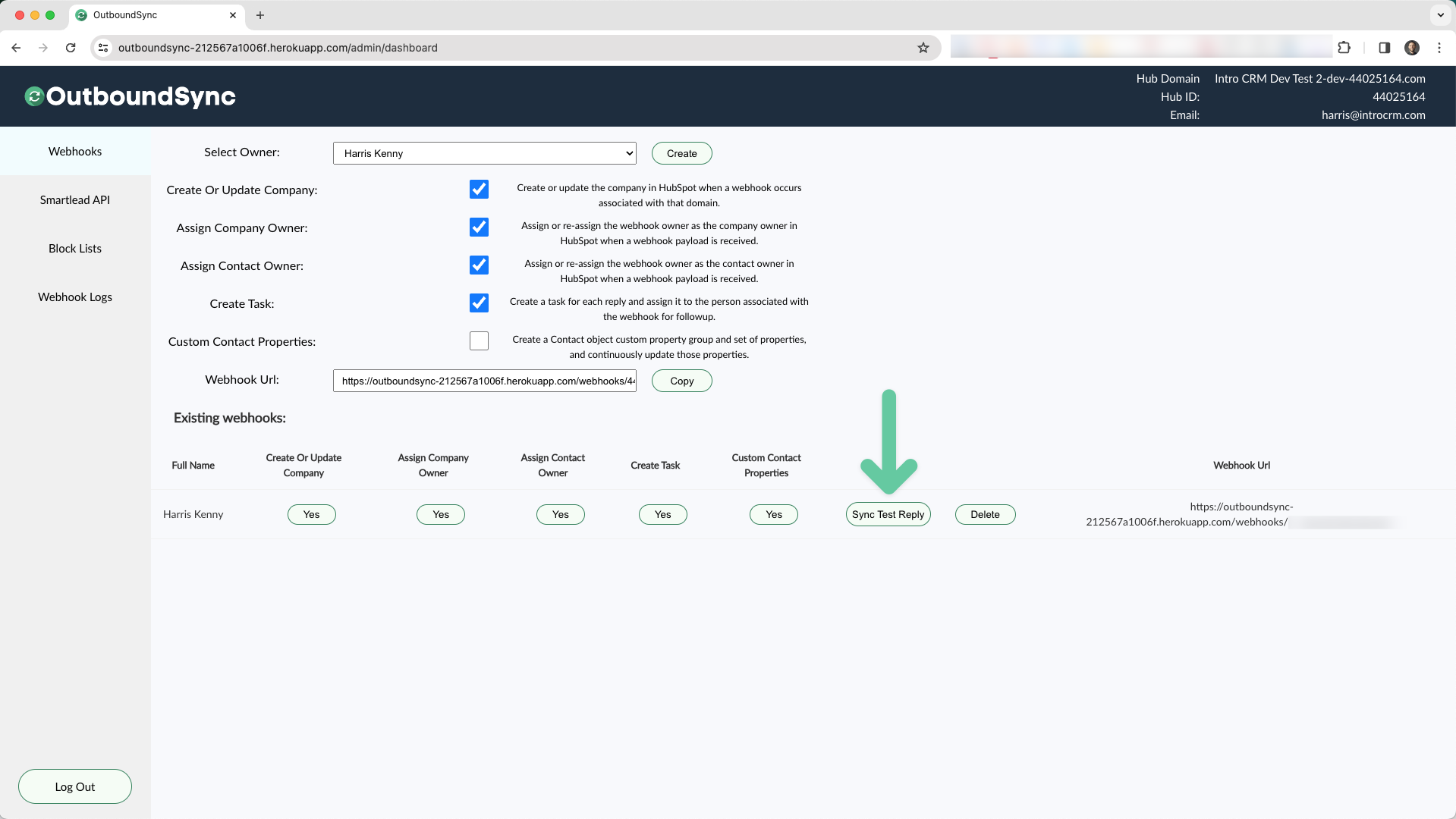Image resolution: width=1456 pixels, height=819 pixels.
Task: Copy the webhook URL
Action: [x=682, y=381]
